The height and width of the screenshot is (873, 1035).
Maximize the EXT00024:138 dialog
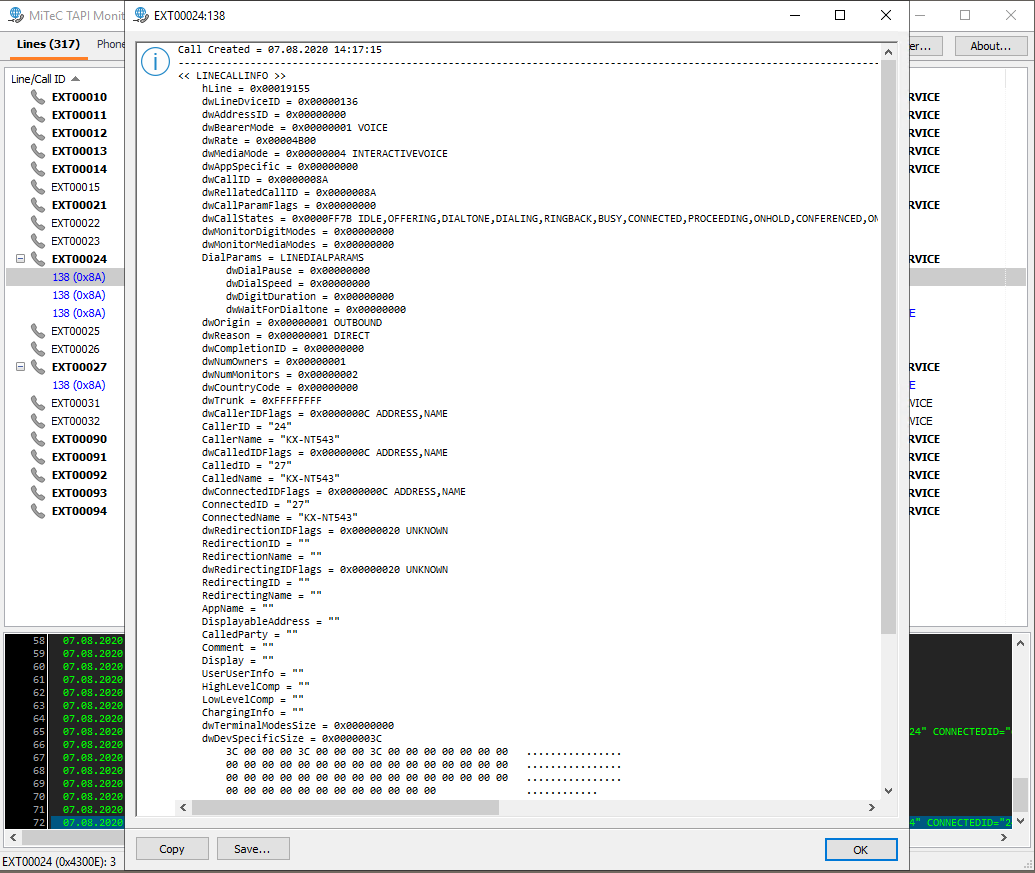tap(840, 15)
